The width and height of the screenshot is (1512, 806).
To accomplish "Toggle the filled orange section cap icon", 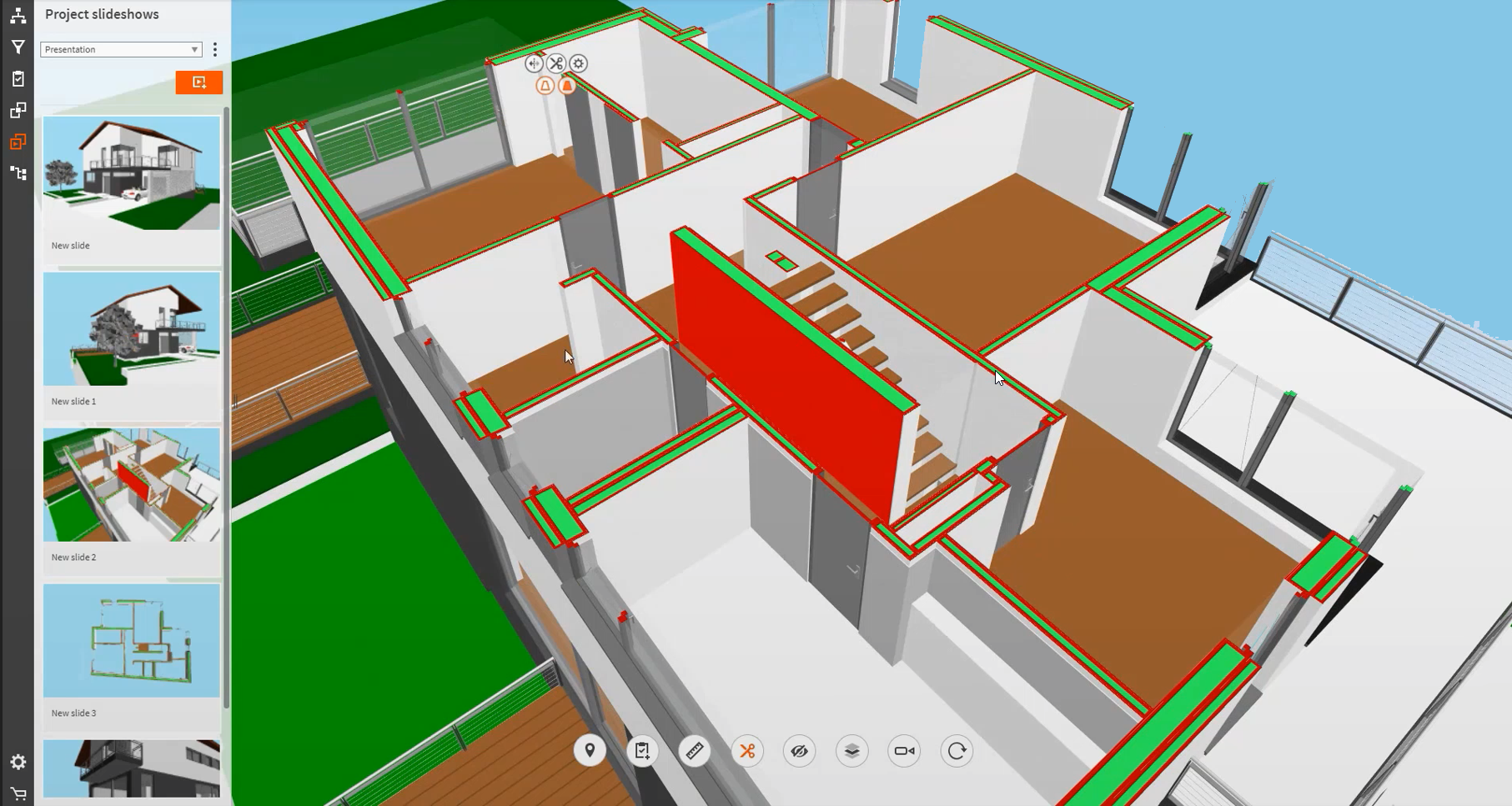I will (567, 86).
